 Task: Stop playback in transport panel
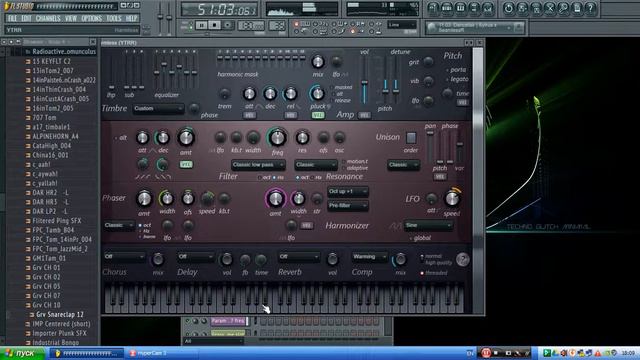pos(214,26)
